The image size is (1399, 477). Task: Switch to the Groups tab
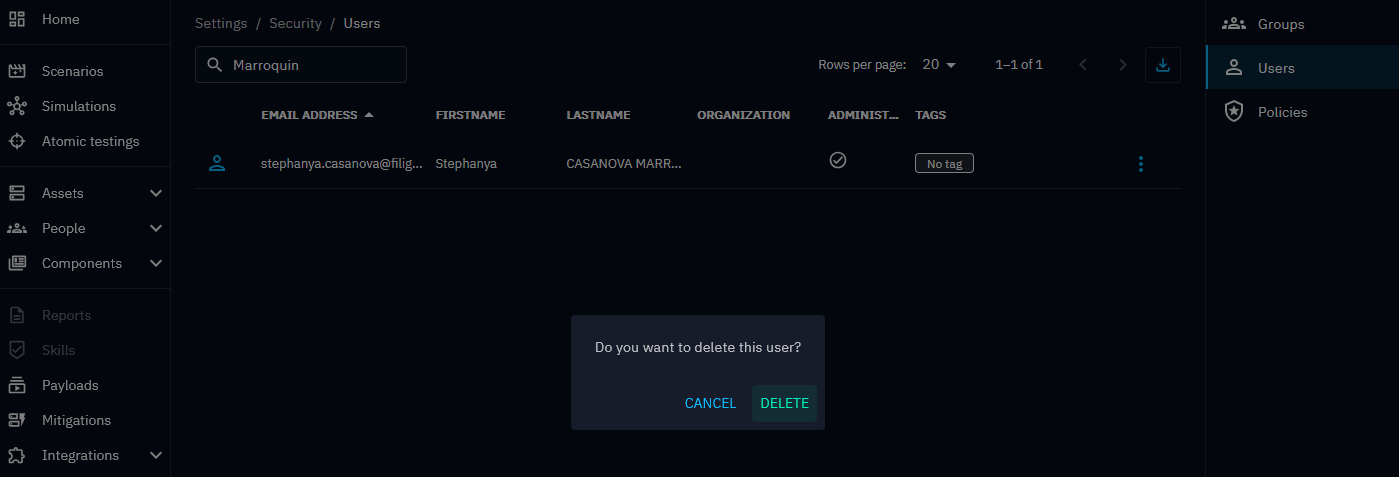point(1280,25)
